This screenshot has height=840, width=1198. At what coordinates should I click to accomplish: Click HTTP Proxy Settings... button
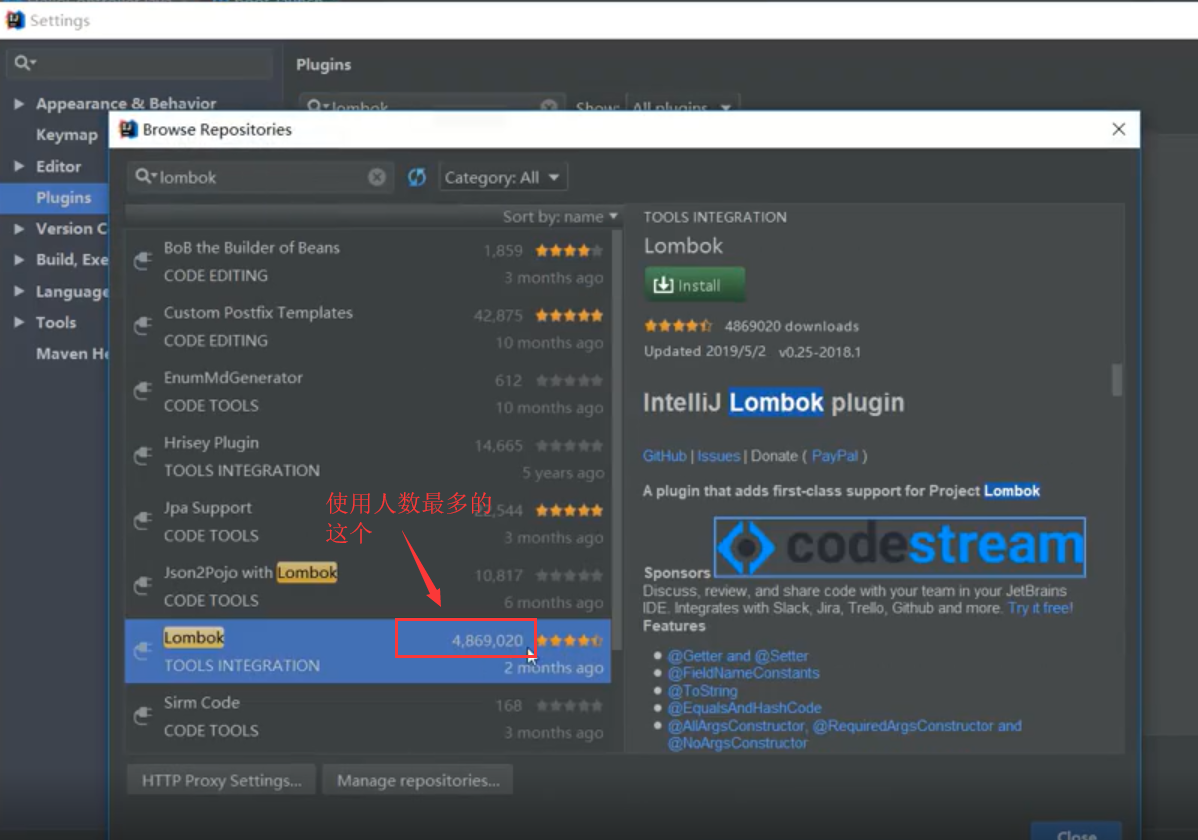point(221,780)
